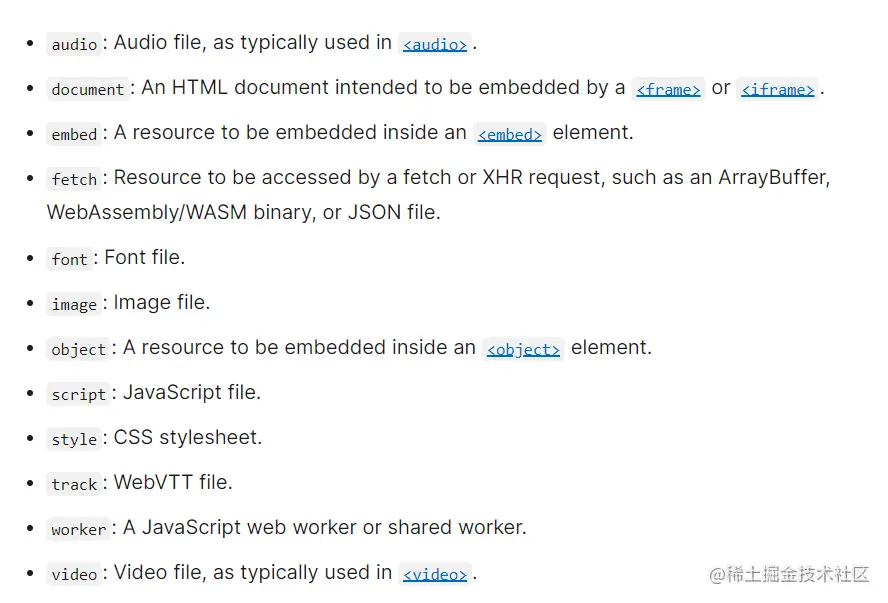The image size is (888, 603).
Task: Click the 'embed' code label
Action: [x=74, y=134]
